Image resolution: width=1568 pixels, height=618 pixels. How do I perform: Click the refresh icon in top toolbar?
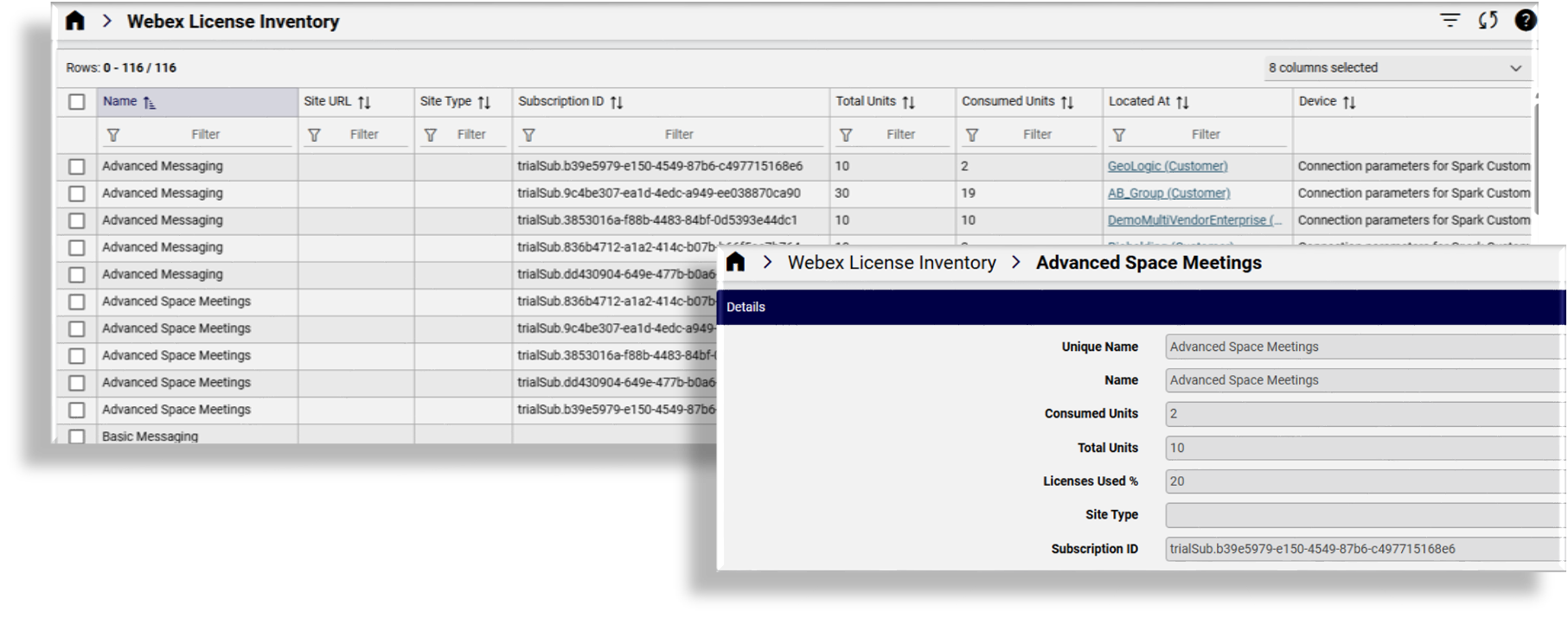tap(1488, 20)
